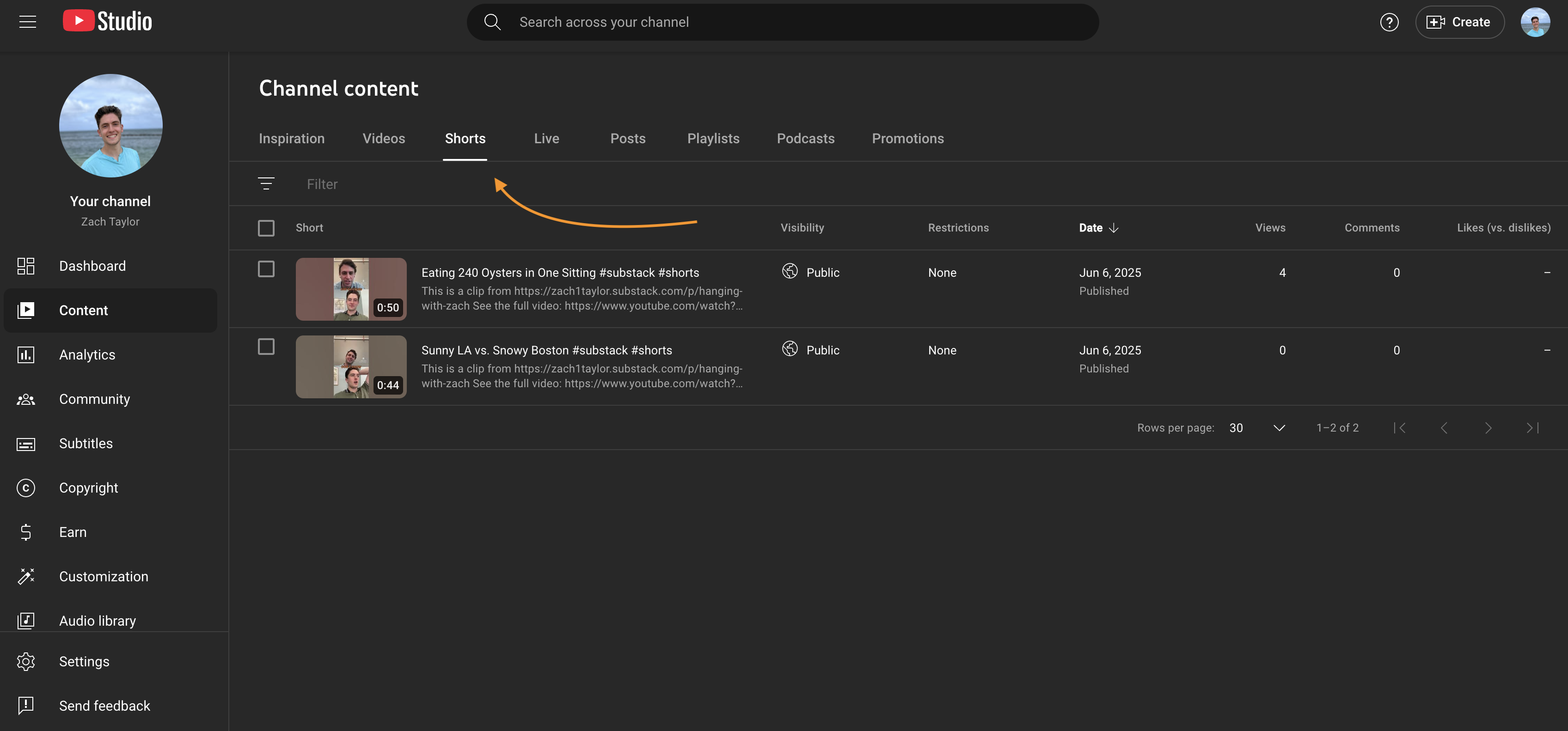Click the Settings gear icon
The height and width of the screenshot is (731, 1568).
tap(25, 662)
